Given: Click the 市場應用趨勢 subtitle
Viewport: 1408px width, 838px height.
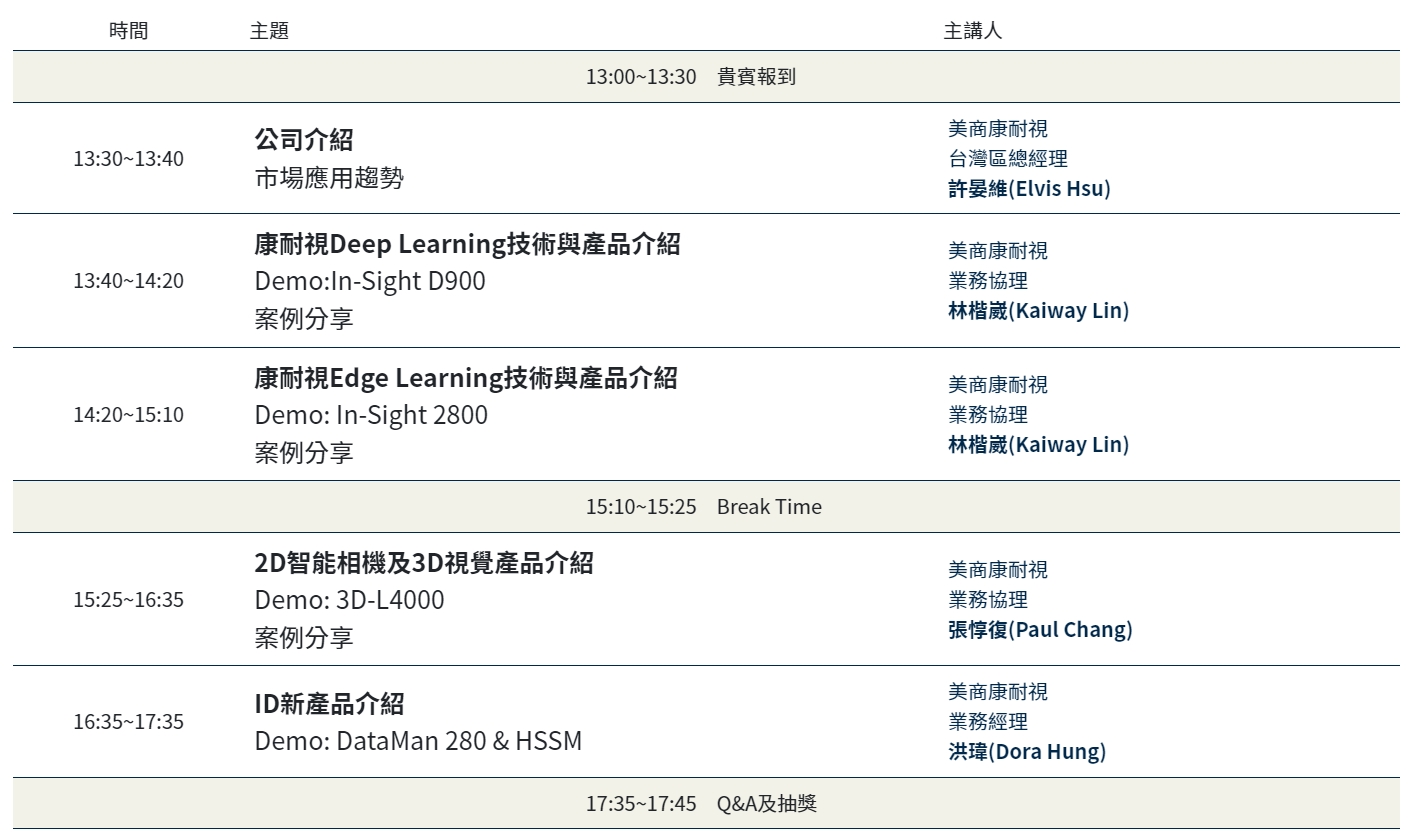Looking at the screenshot, I should pos(329,178).
